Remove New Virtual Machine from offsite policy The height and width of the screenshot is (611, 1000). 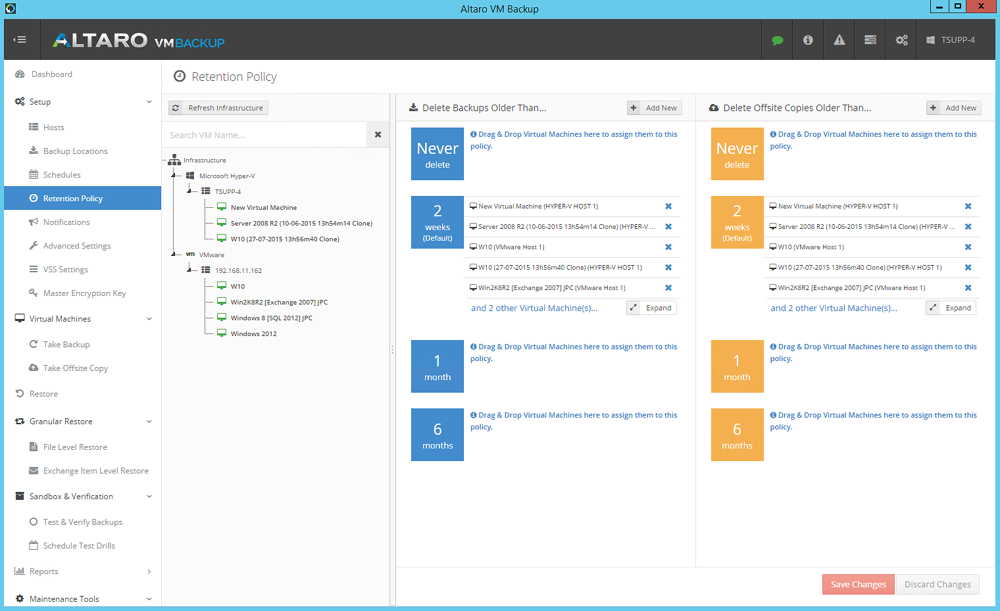[x=967, y=206]
